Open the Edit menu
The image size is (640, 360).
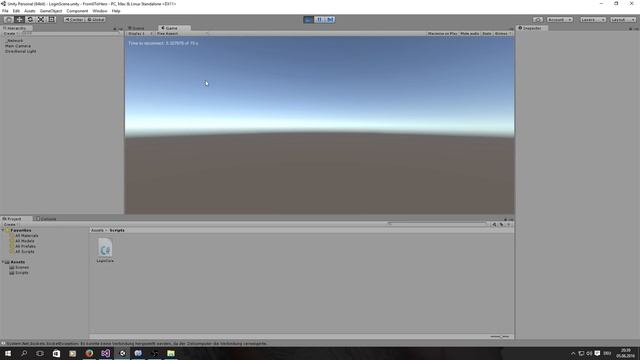(16, 11)
